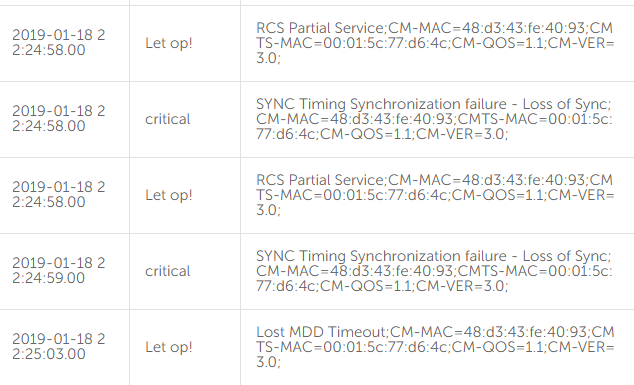Click the Let op! level beside Lost MDD Timeout

point(169,347)
